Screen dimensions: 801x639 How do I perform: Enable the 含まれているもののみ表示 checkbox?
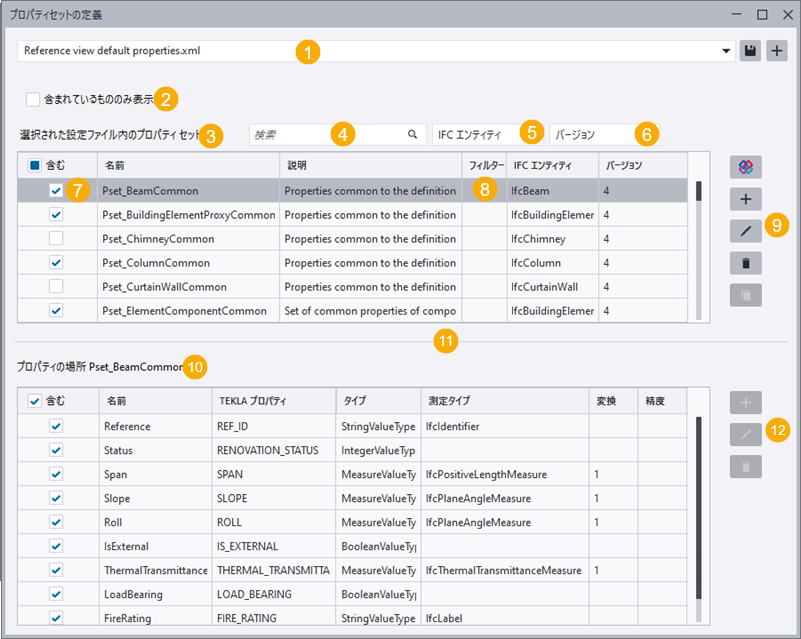34,99
